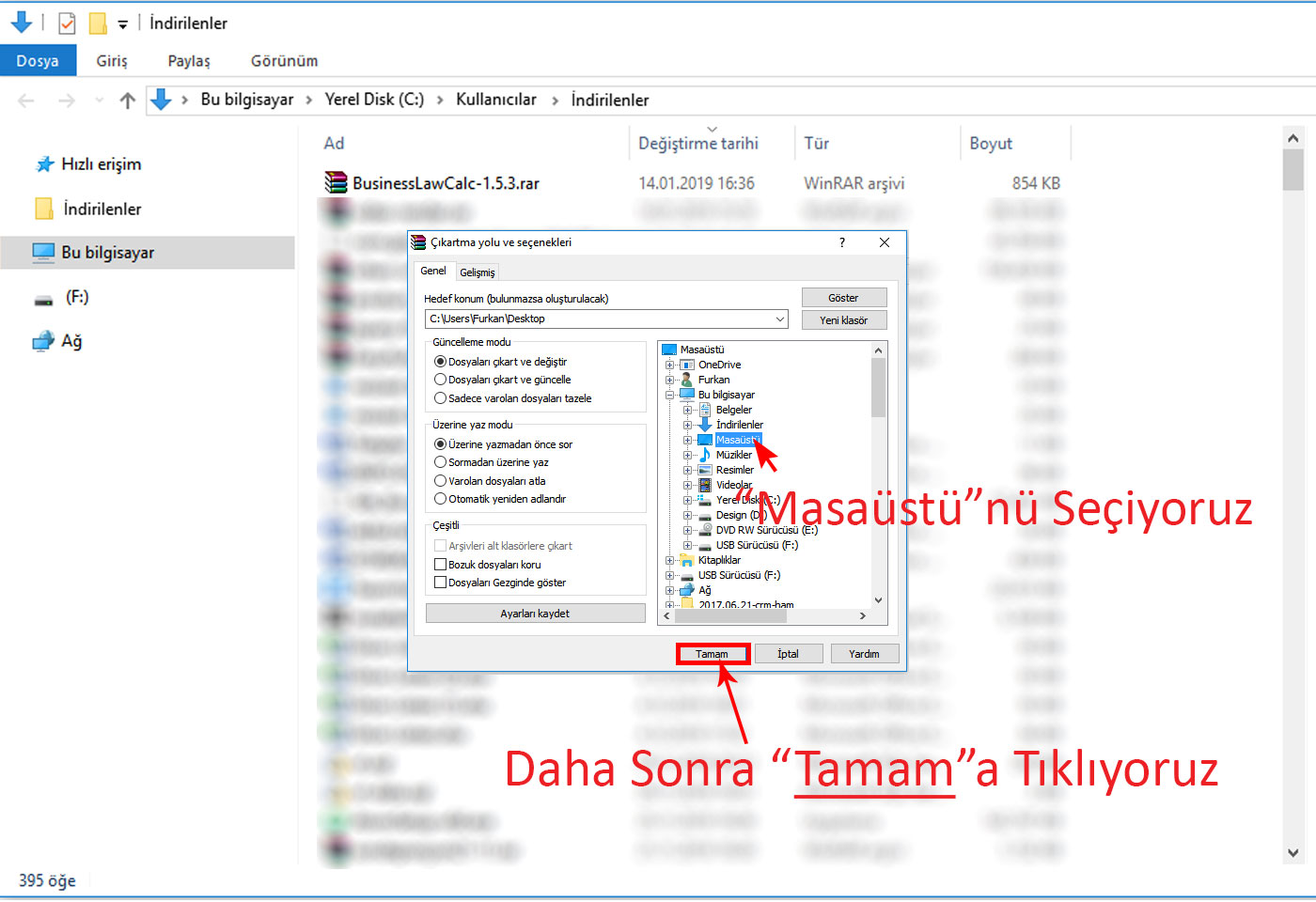
Task: Click Kullanıcılar in the address breadcrumb
Action: pyautogui.click(x=495, y=100)
